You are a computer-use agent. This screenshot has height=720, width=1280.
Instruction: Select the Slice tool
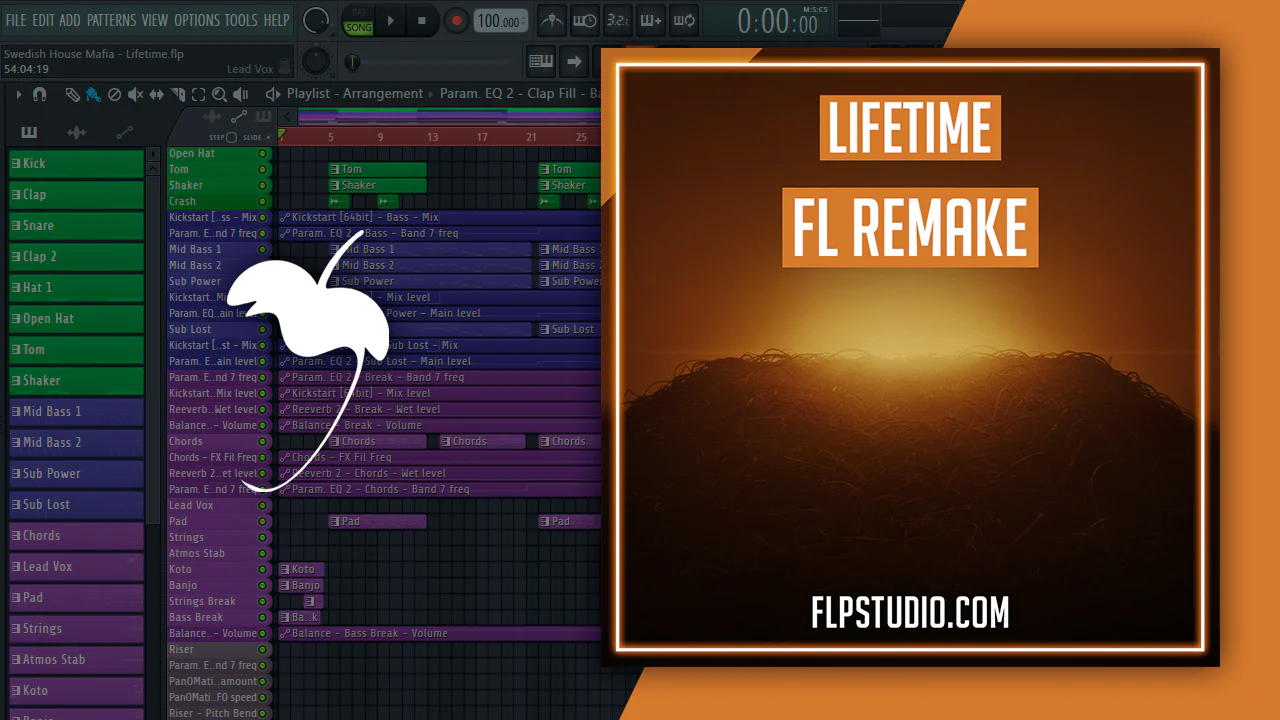(x=177, y=94)
